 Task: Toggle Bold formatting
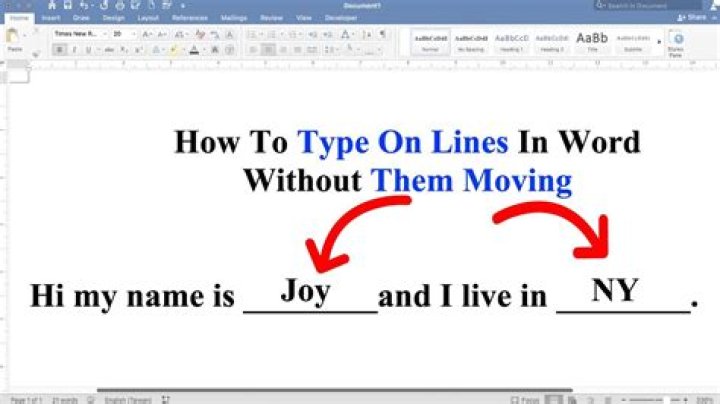(x=60, y=49)
